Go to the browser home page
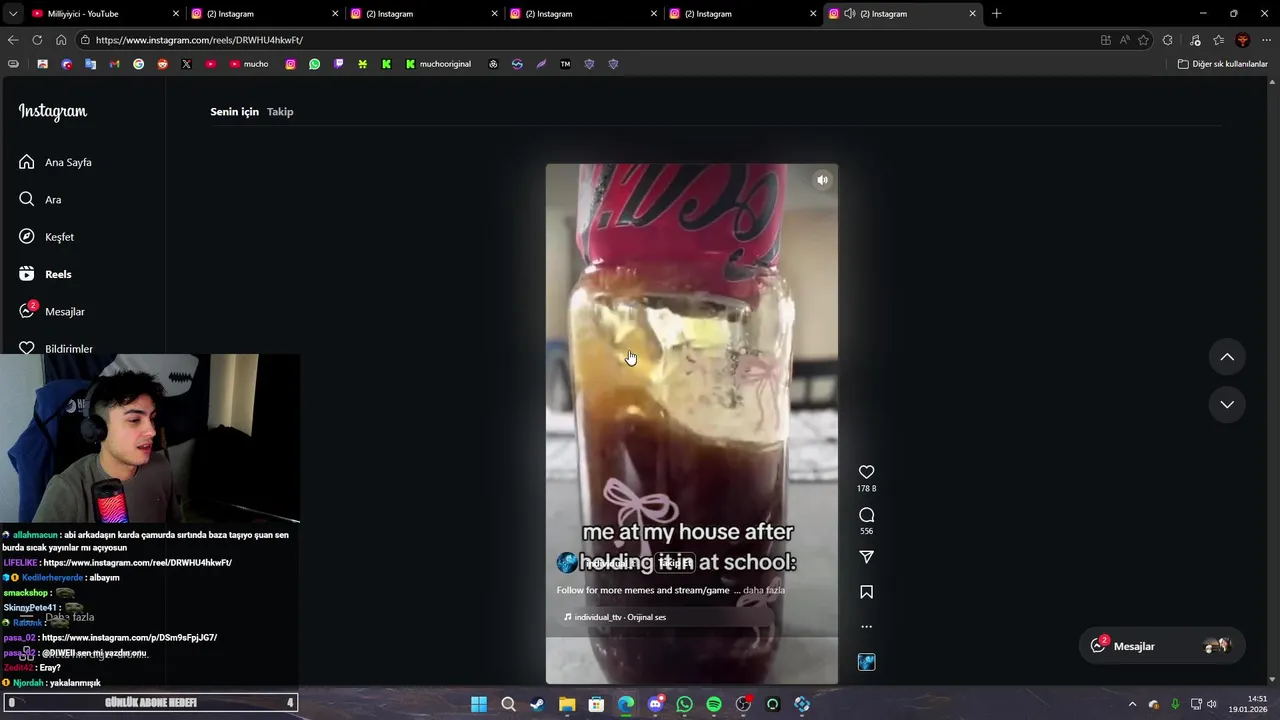 [61, 40]
